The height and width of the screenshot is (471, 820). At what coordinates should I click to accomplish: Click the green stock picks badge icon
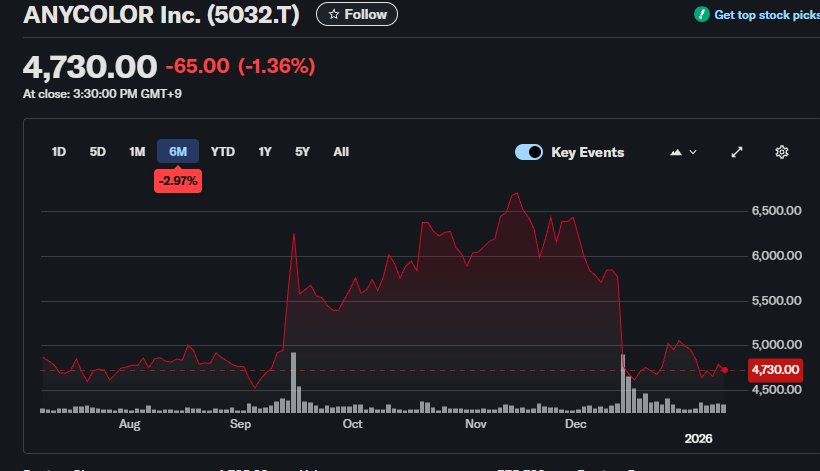(x=701, y=15)
